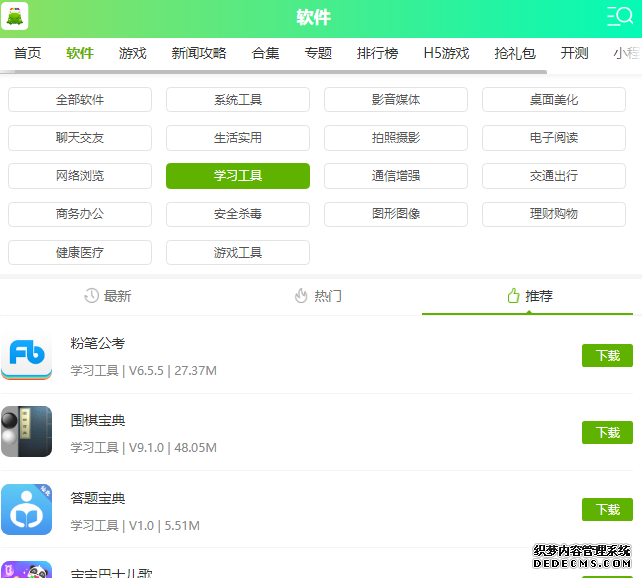Click the thumbs-up icon beside 推荐
The width and height of the screenshot is (642, 578).
[x=513, y=296]
